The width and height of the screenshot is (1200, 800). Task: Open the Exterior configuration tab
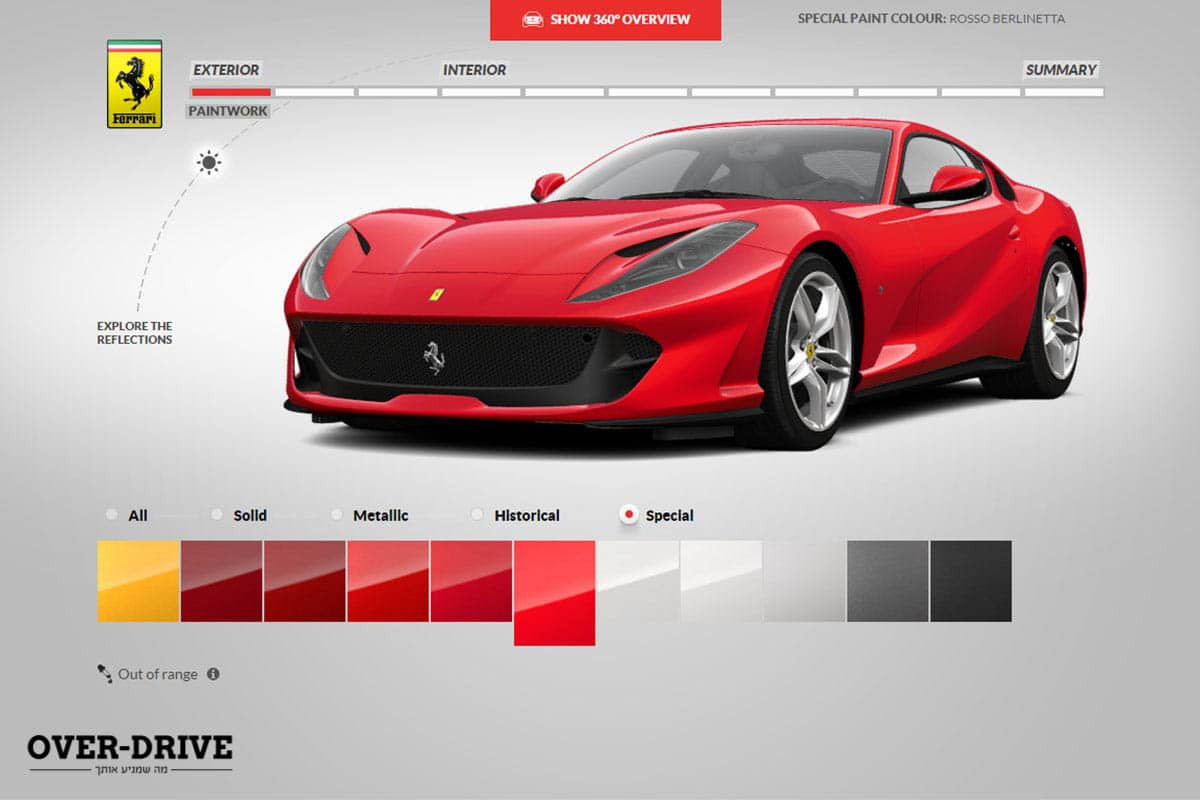pos(226,70)
